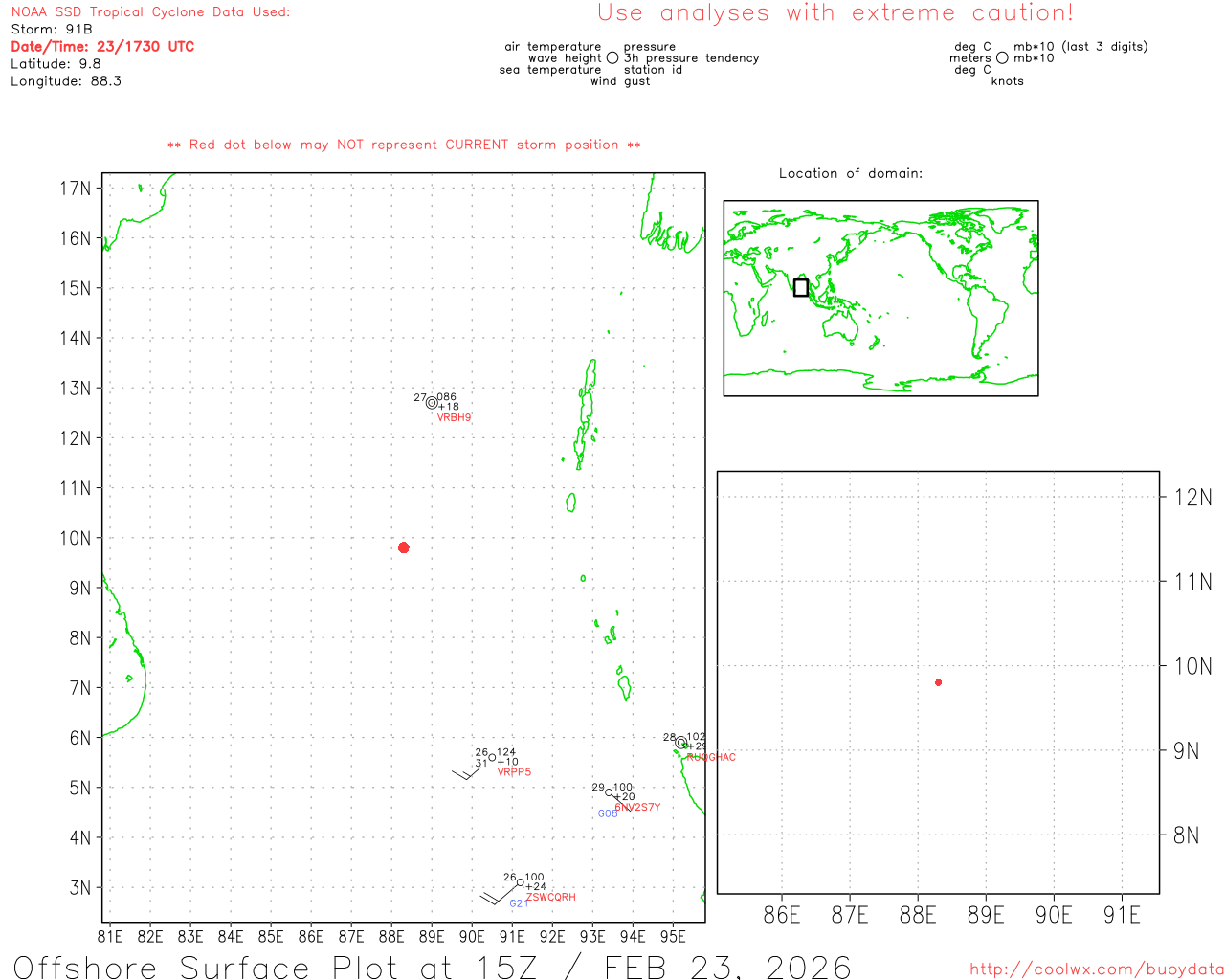The width and height of the screenshot is (1225, 980).
Task: Click the +20 pressure tendency at 6NV2S7Y
Action: [624, 797]
